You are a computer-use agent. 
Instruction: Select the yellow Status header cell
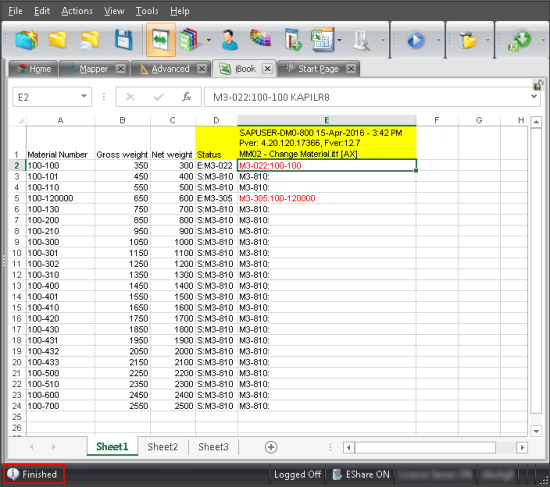coord(216,143)
